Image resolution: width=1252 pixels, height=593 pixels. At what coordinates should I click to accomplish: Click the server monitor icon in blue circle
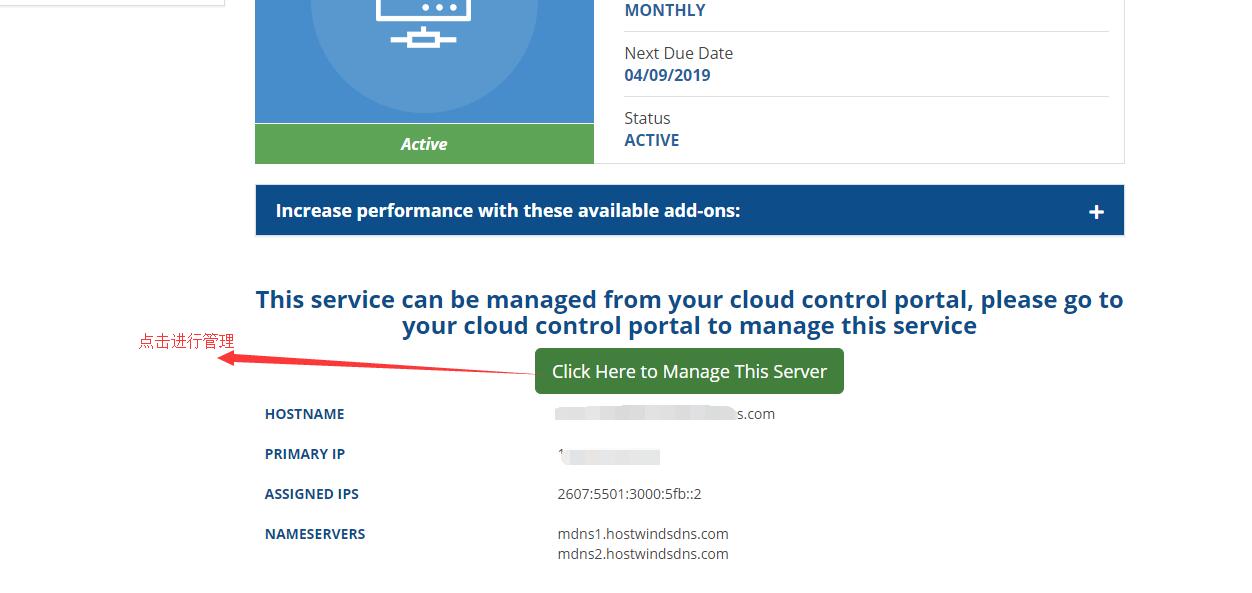pos(424,22)
